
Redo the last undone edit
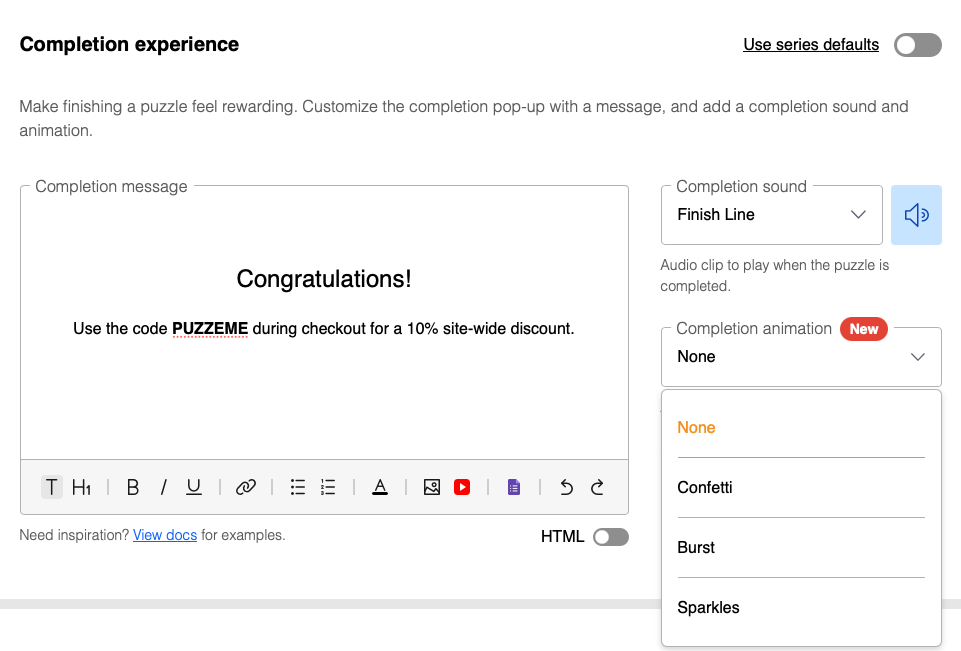click(x=597, y=487)
